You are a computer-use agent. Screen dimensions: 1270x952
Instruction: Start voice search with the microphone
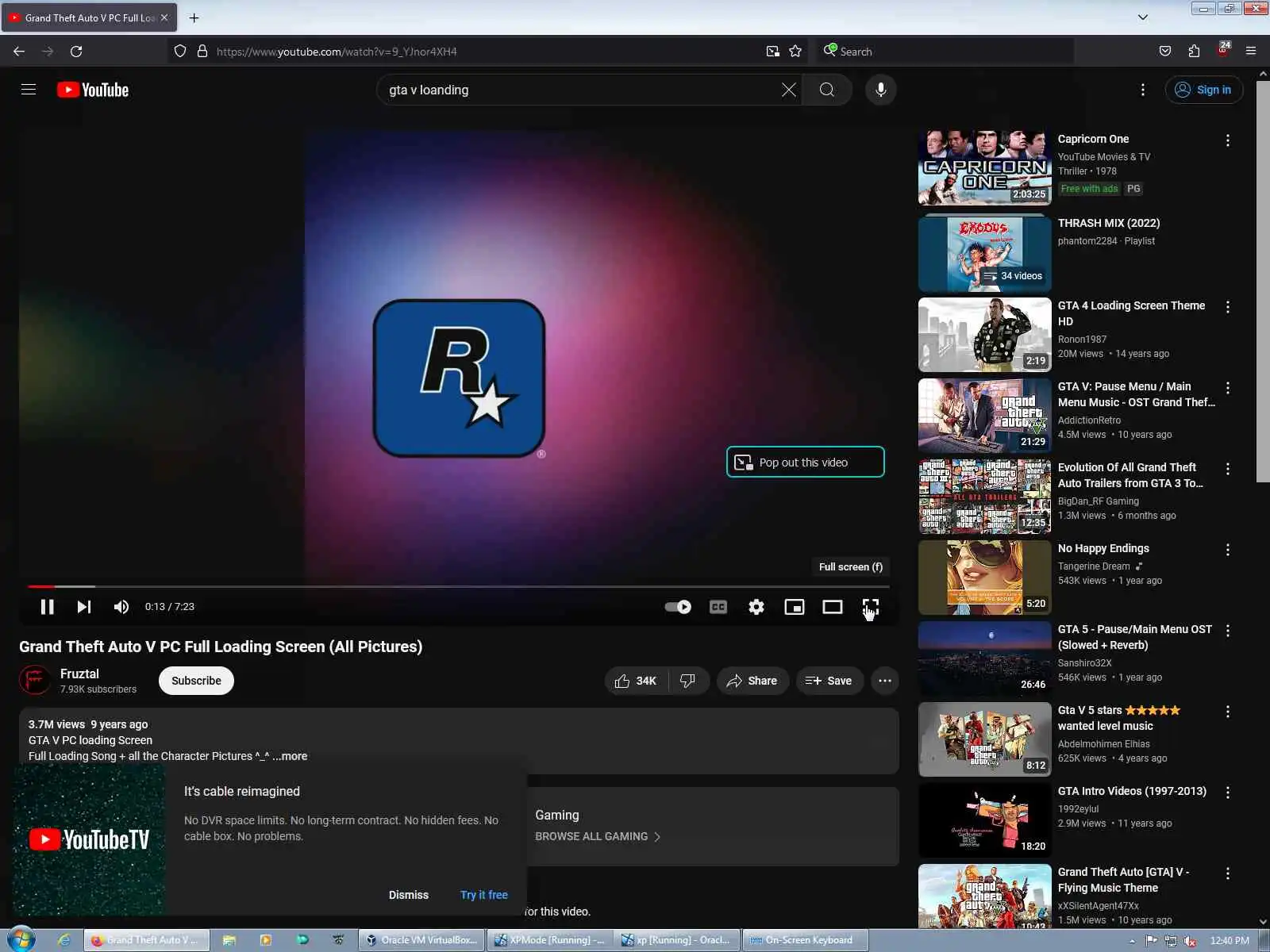tap(880, 90)
